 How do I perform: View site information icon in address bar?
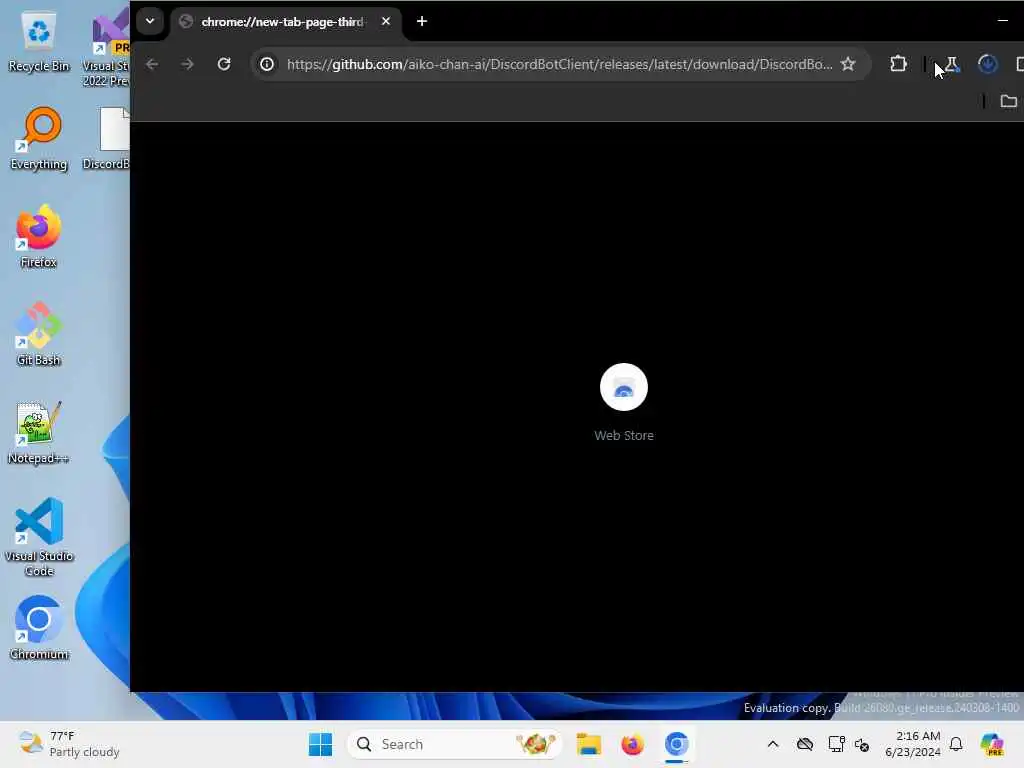[x=267, y=64]
